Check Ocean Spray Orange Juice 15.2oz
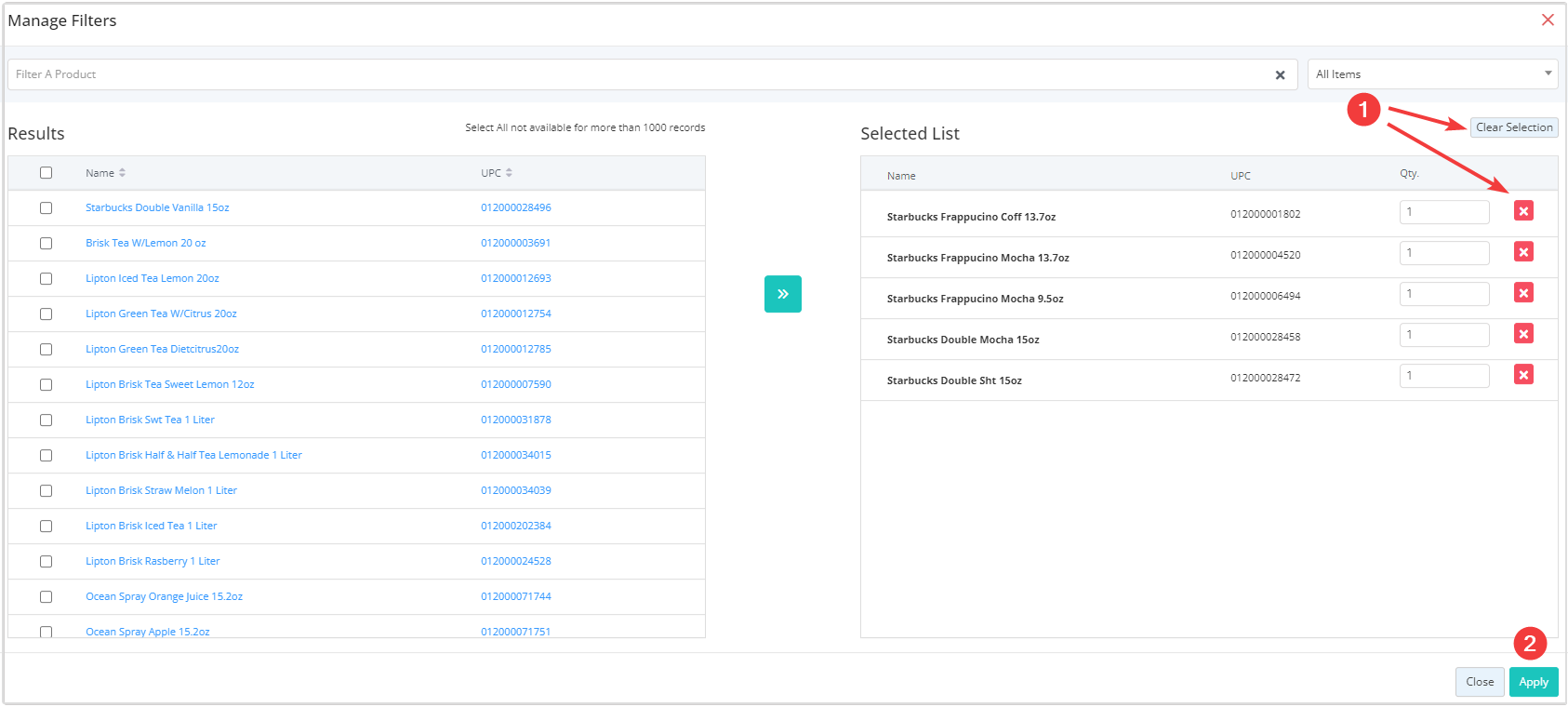 pos(46,597)
